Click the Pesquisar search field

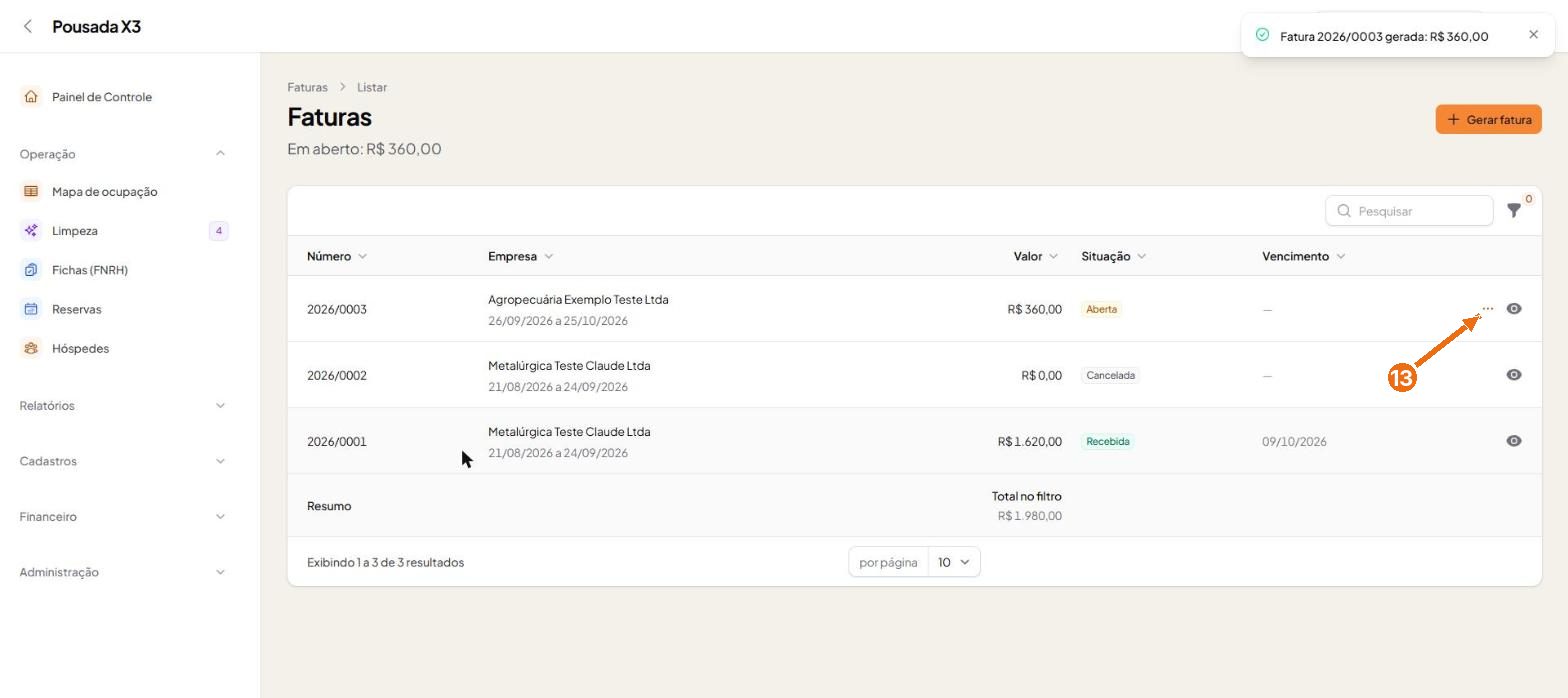click(x=1409, y=211)
